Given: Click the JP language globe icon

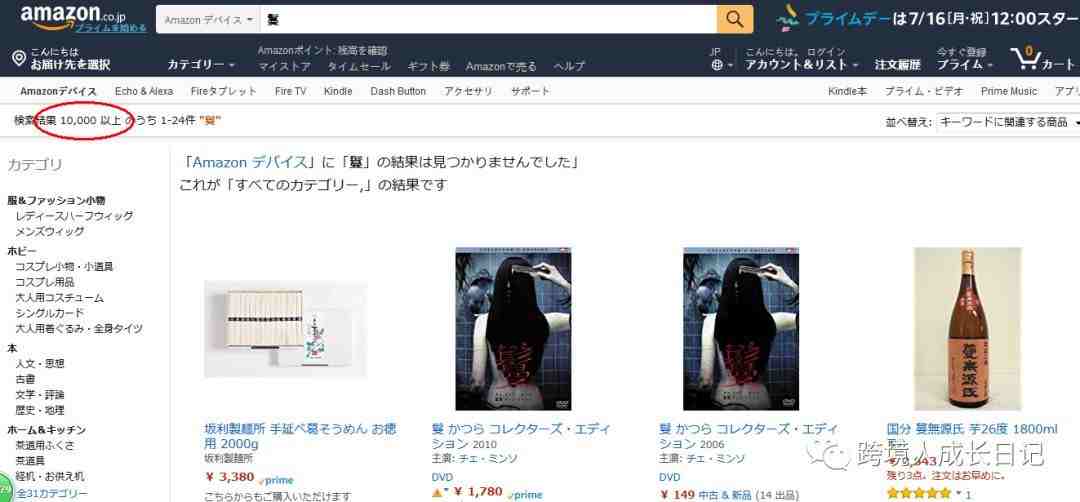Looking at the screenshot, I should tap(717, 65).
